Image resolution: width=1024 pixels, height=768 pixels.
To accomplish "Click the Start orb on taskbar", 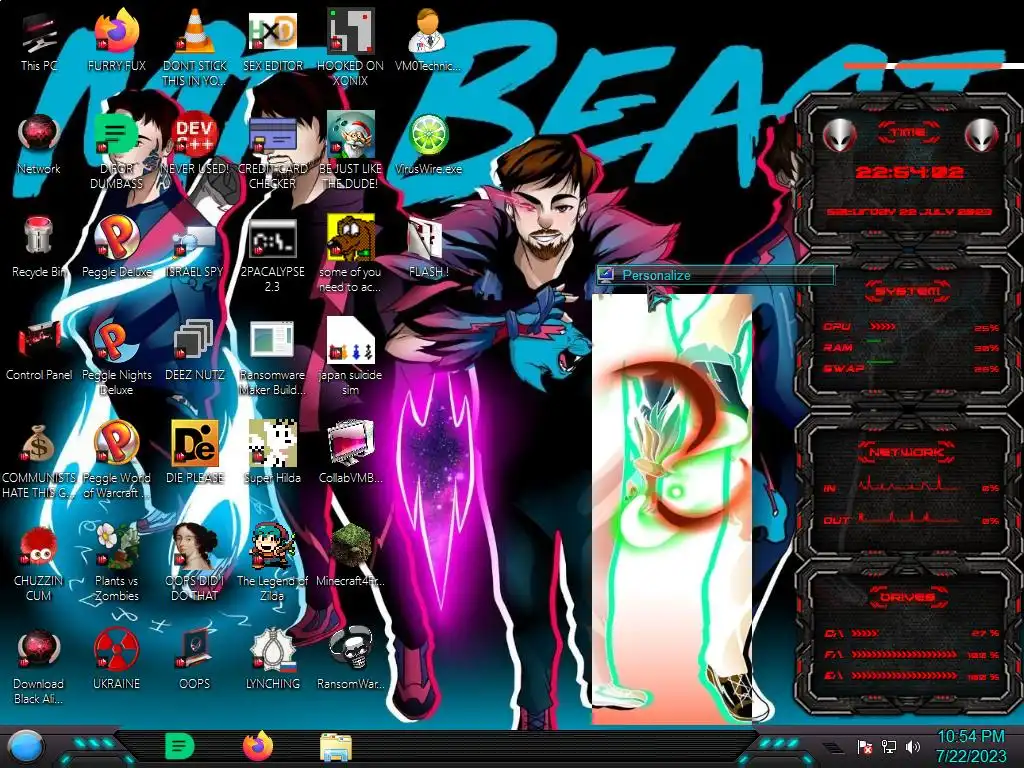I will pyautogui.click(x=26, y=747).
